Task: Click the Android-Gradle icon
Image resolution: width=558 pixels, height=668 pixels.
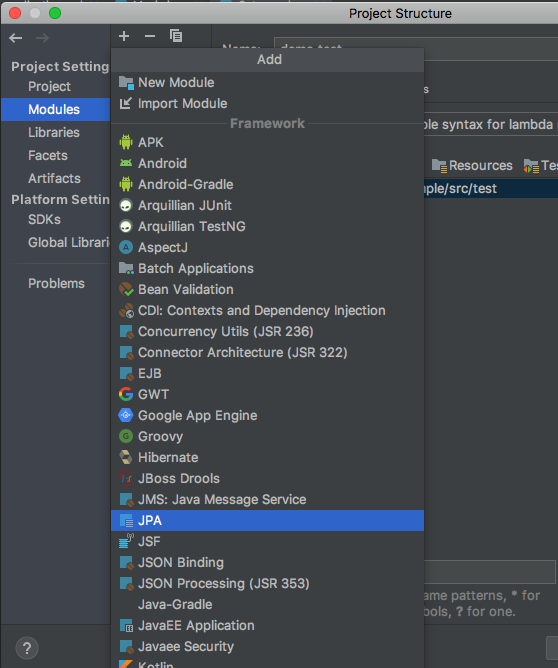Action: point(126,184)
